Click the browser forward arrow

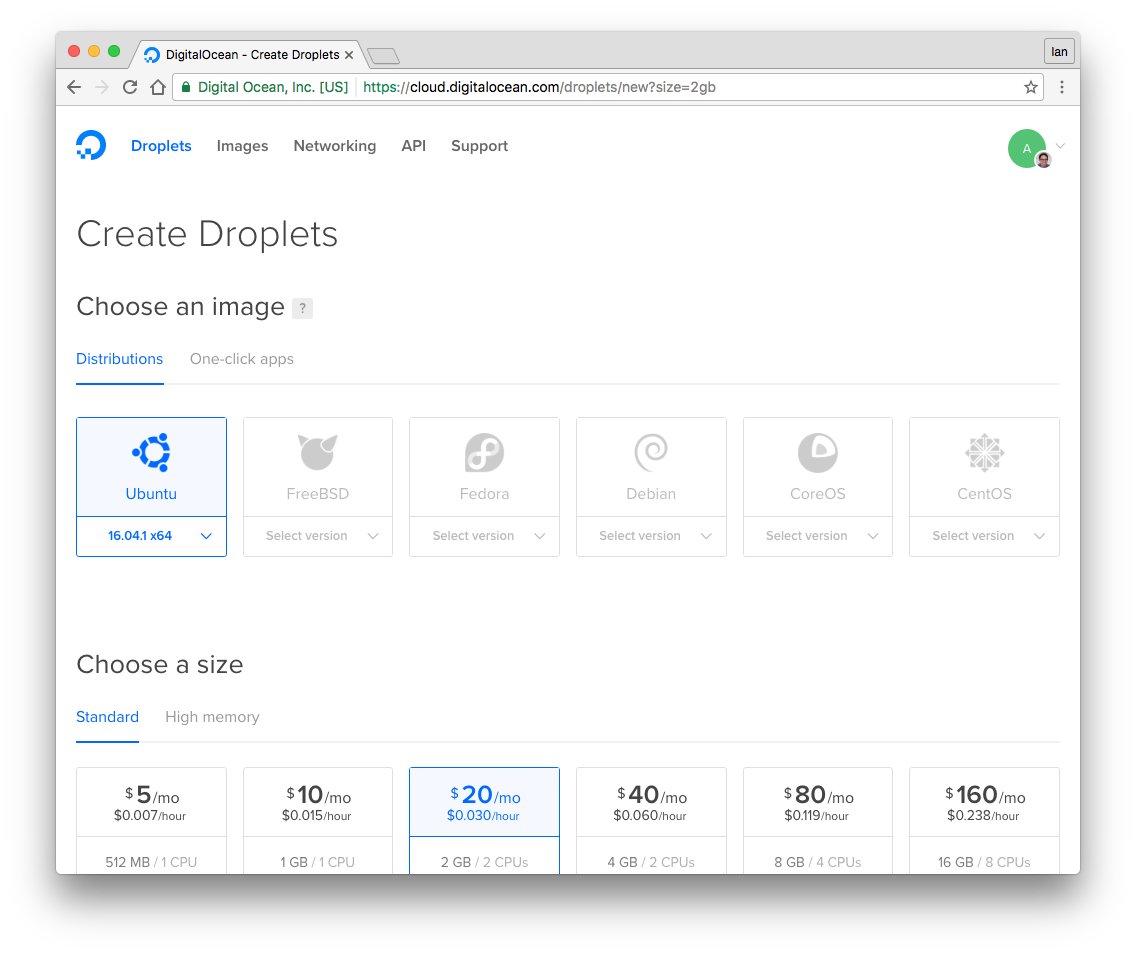click(102, 88)
